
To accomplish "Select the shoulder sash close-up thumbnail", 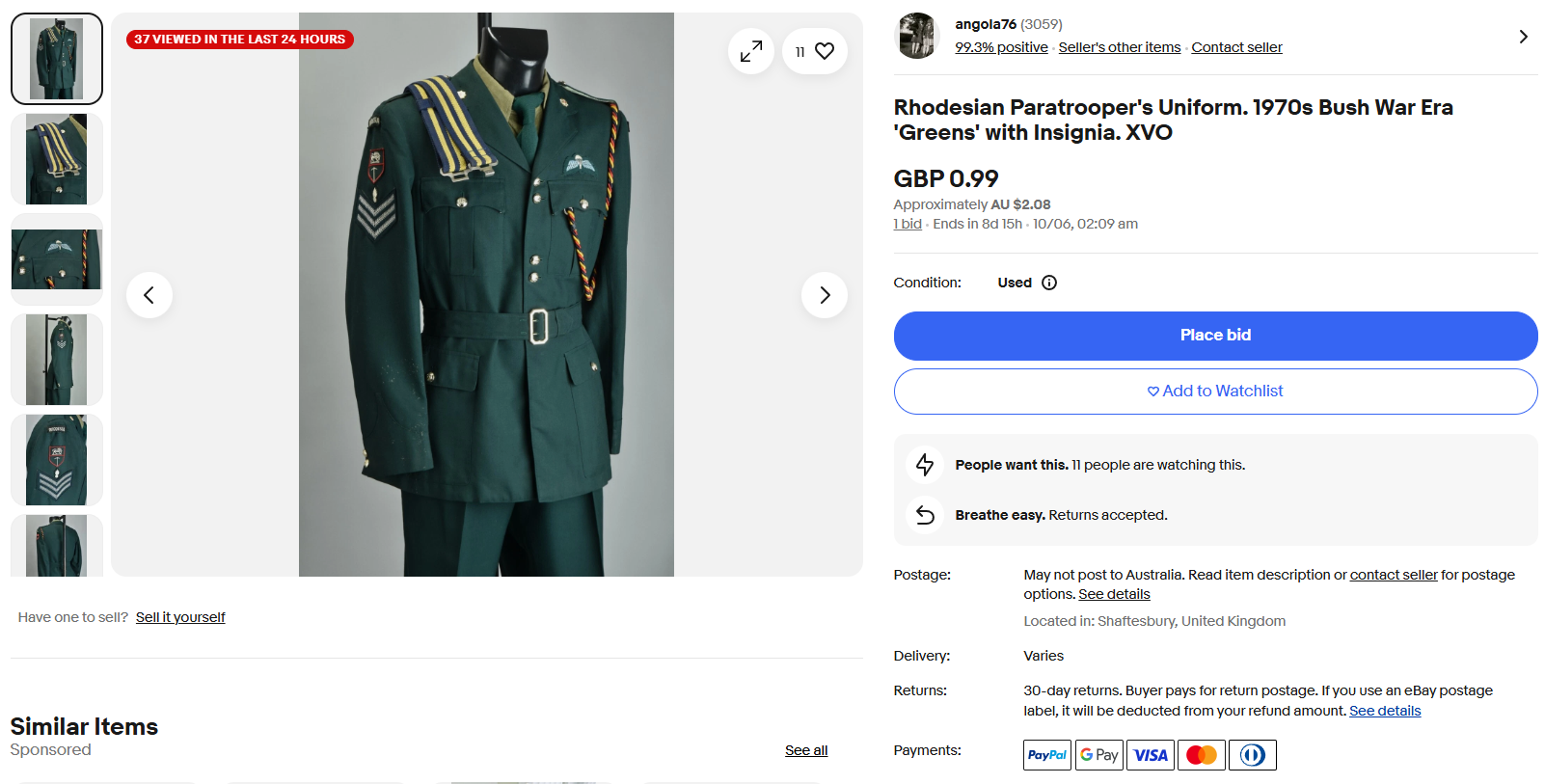I will tap(57, 159).
